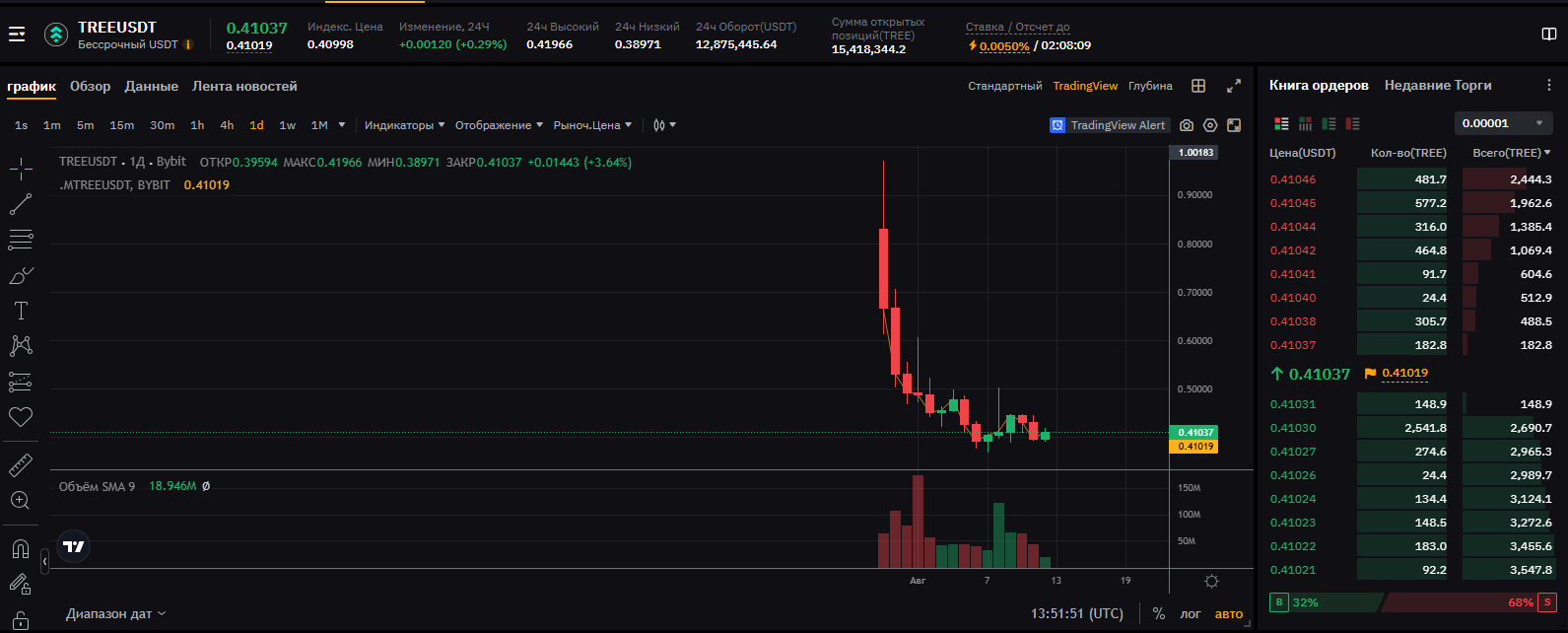Click funding rate 0.0050% link
Screen dimensions: 1568x633
pyautogui.click(x=1003, y=45)
